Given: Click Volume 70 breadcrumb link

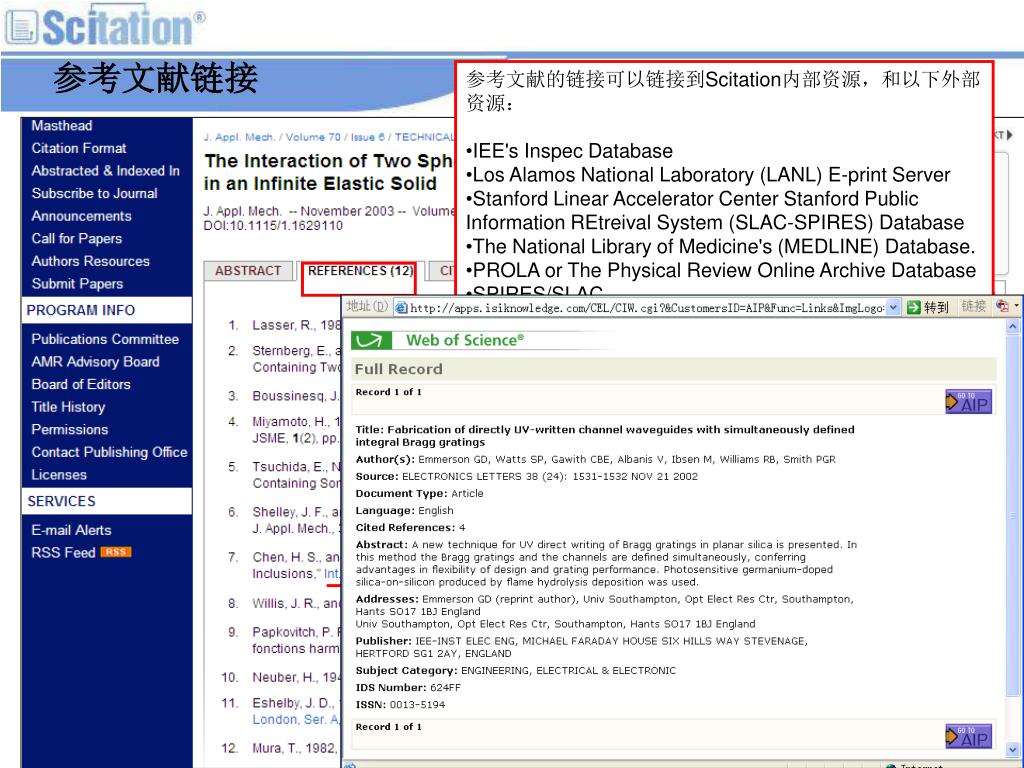Looking at the screenshot, I should pyautogui.click(x=313, y=137).
